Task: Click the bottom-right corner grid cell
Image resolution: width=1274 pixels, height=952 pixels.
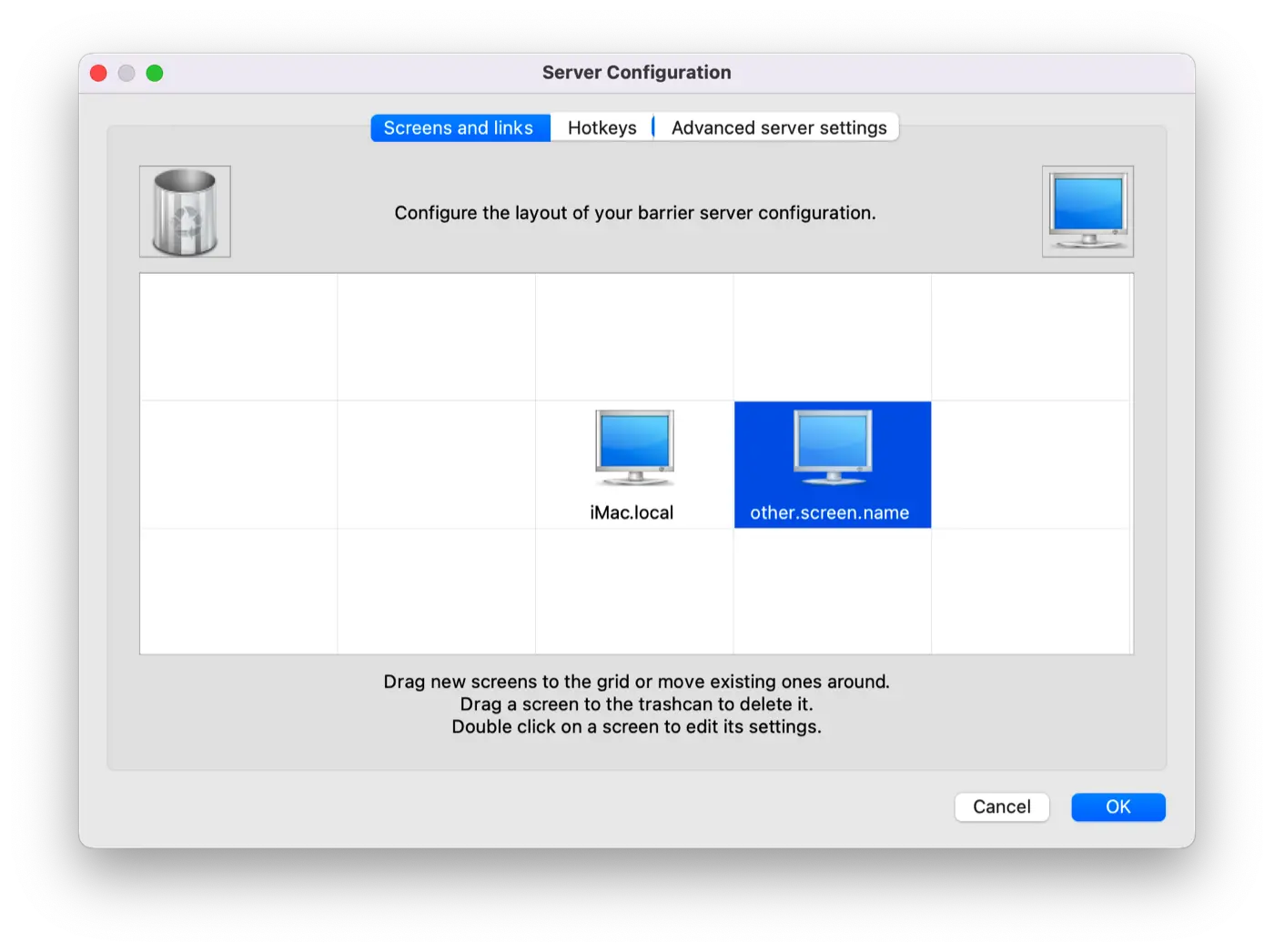Action: pyautogui.click(x=1030, y=591)
